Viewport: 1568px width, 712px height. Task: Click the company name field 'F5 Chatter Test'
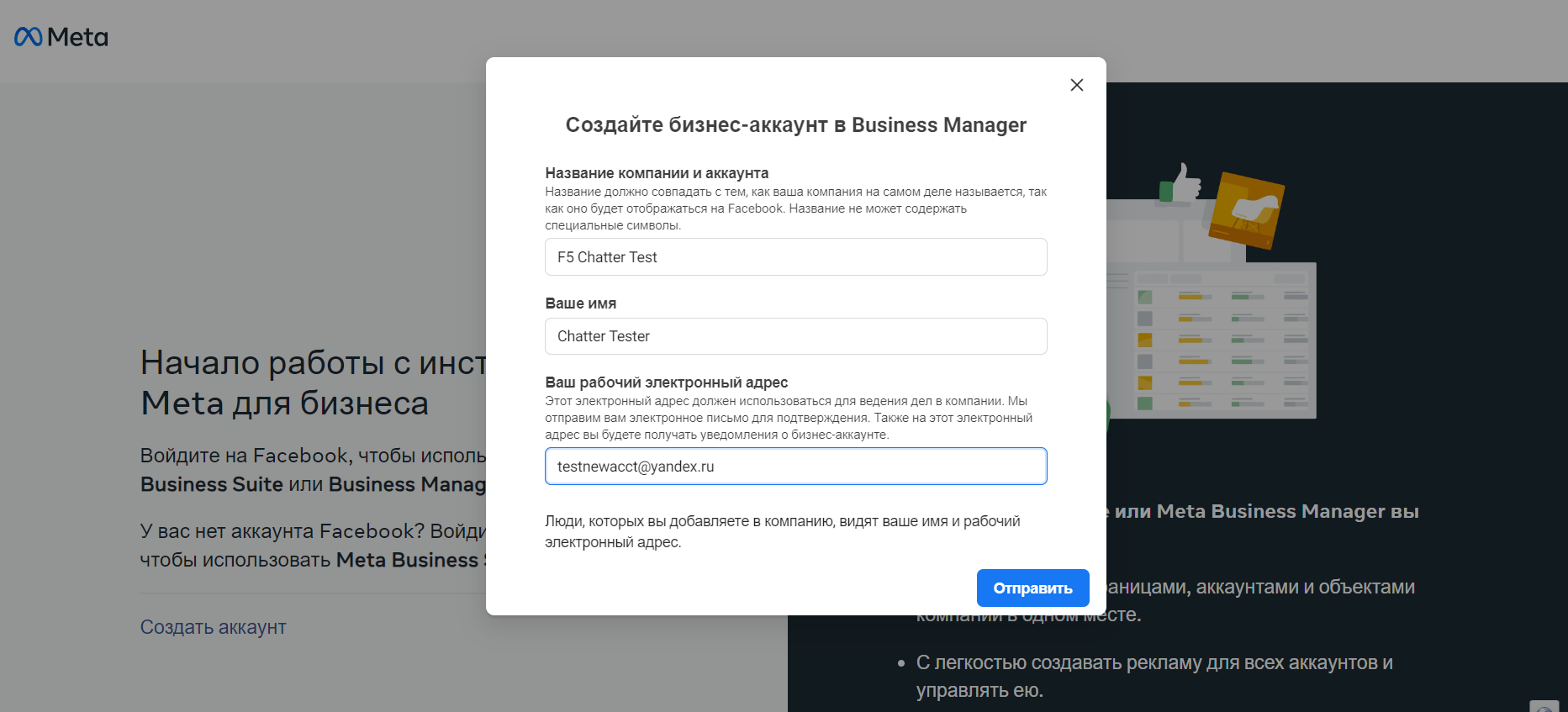(x=795, y=257)
